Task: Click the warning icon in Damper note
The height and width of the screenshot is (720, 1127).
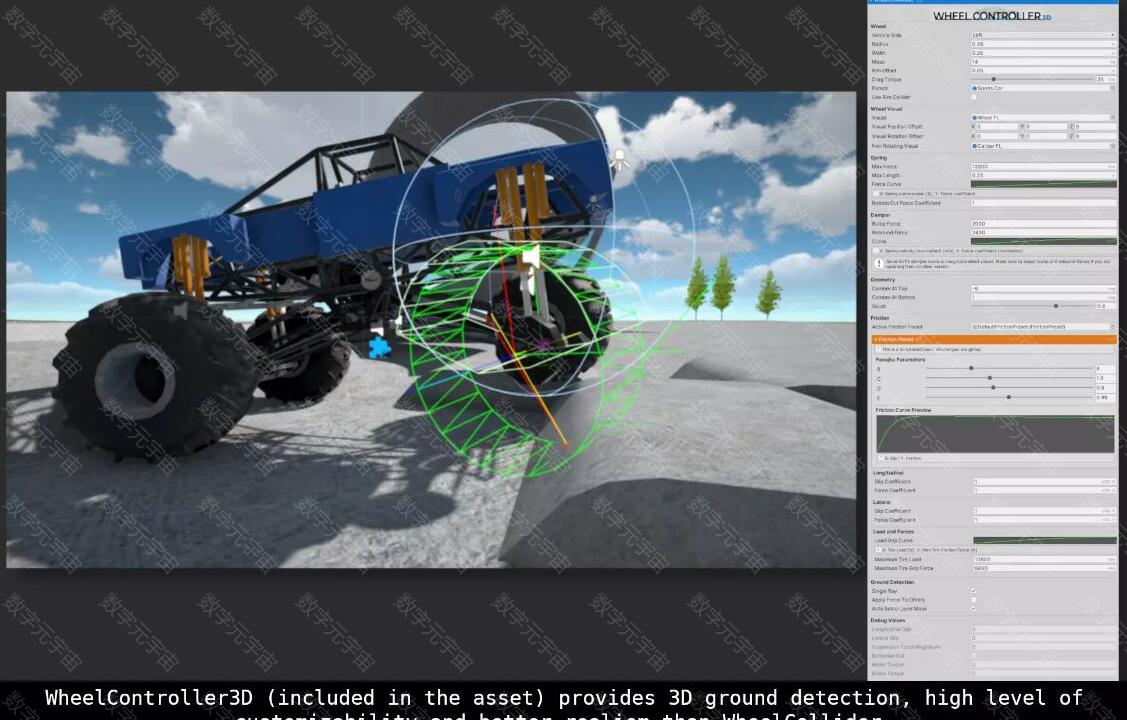Action: [x=879, y=264]
